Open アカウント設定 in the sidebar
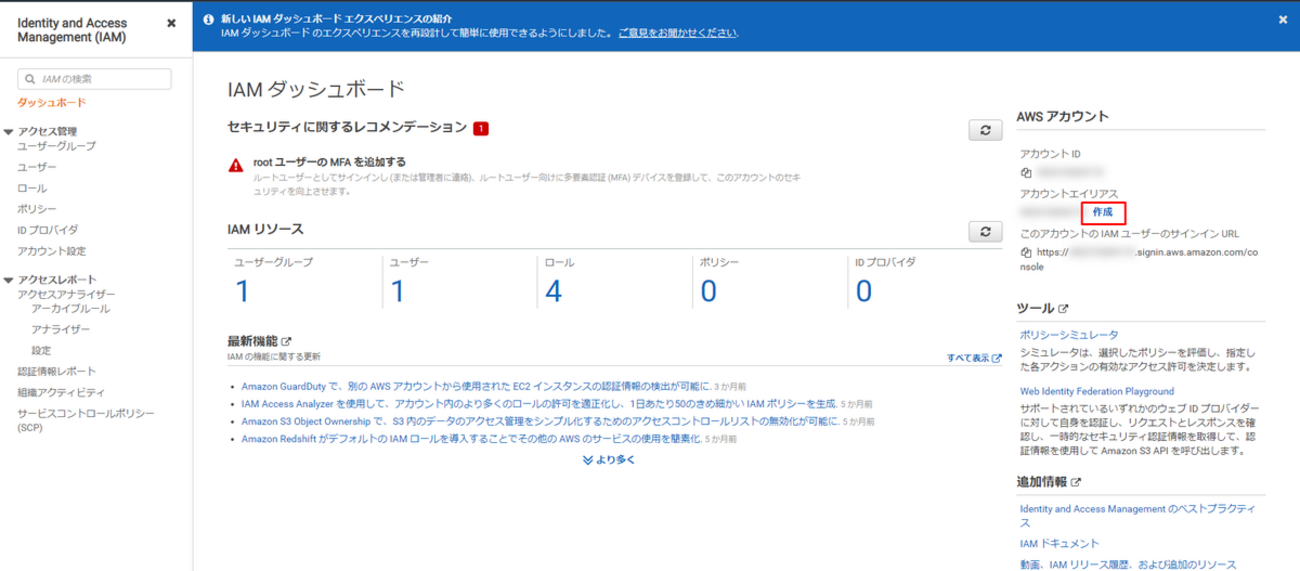The height and width of the screenshot is (571, 1300). 52,251
